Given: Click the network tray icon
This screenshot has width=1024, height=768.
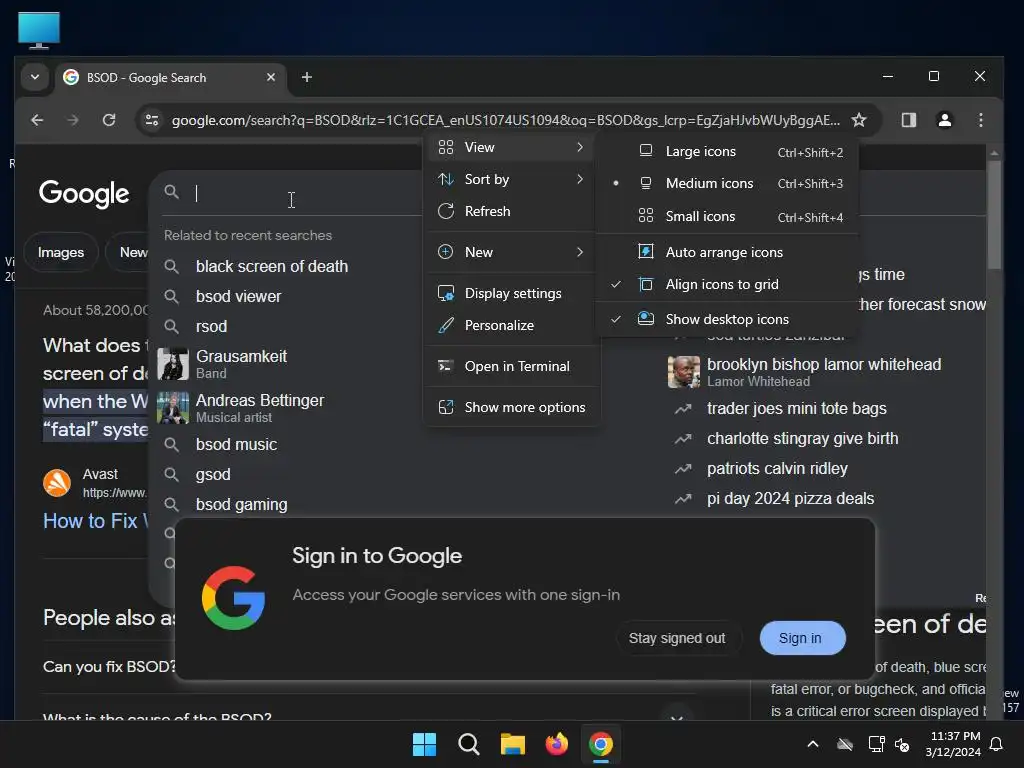Looking at the screenshot, I should point(876,744).
